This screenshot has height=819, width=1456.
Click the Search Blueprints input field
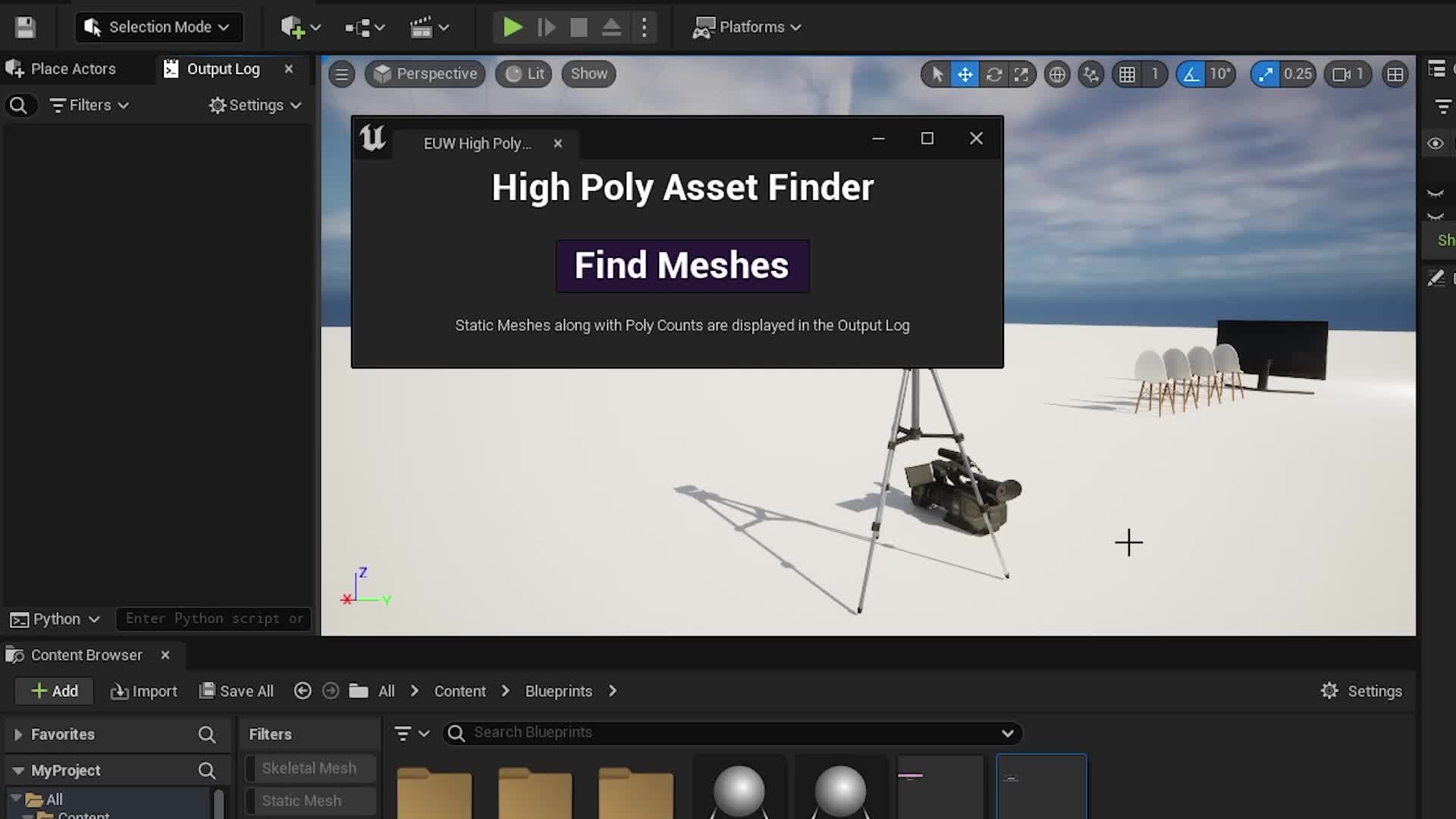click(682, 732)
